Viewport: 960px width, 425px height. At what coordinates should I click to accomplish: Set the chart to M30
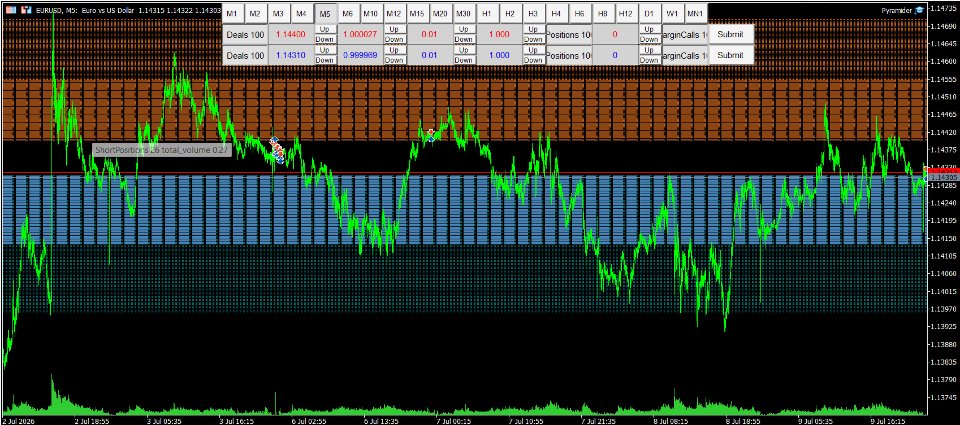click(x=463, y=13)
